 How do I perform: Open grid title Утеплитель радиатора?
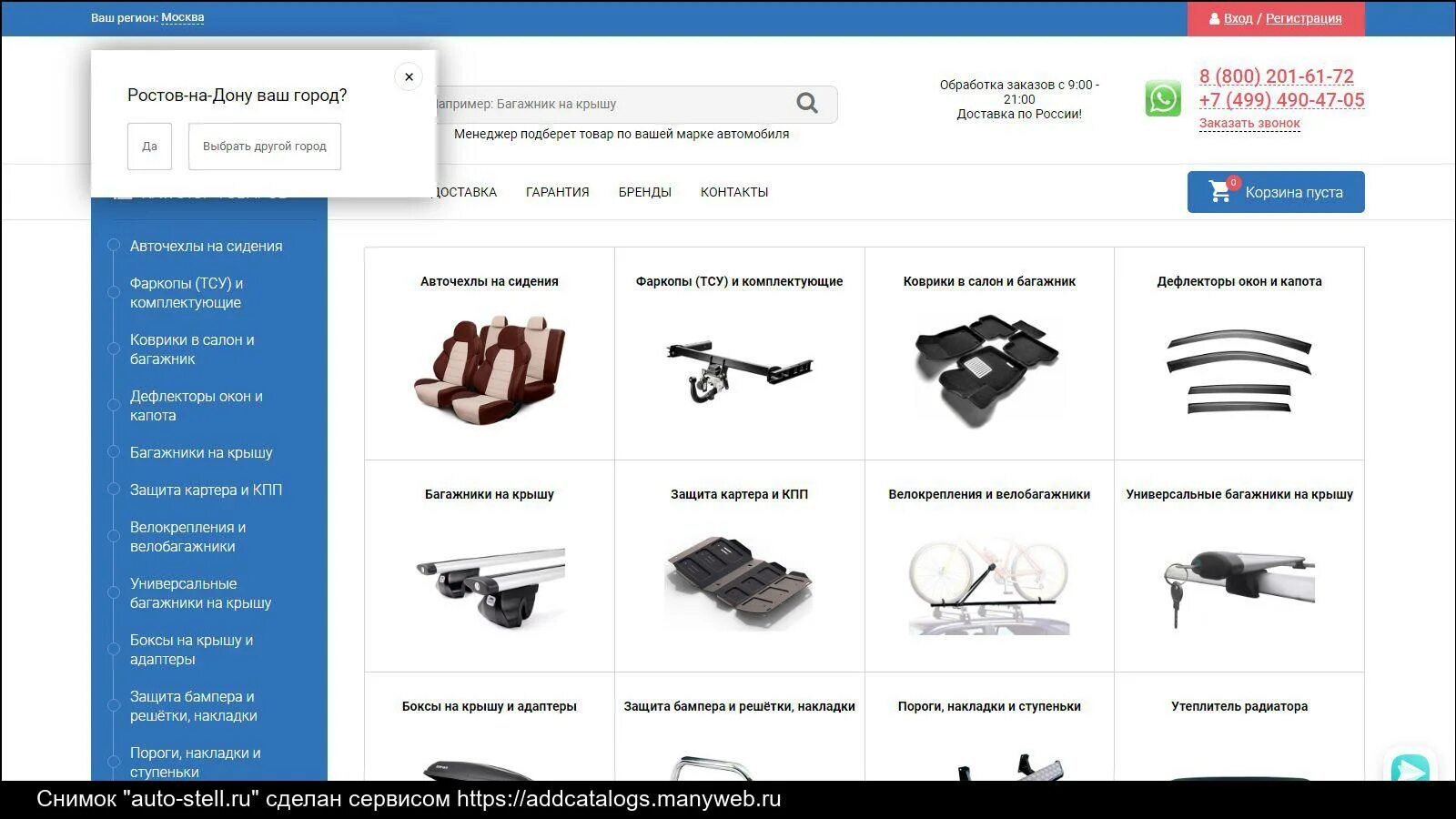[1239, 706]
